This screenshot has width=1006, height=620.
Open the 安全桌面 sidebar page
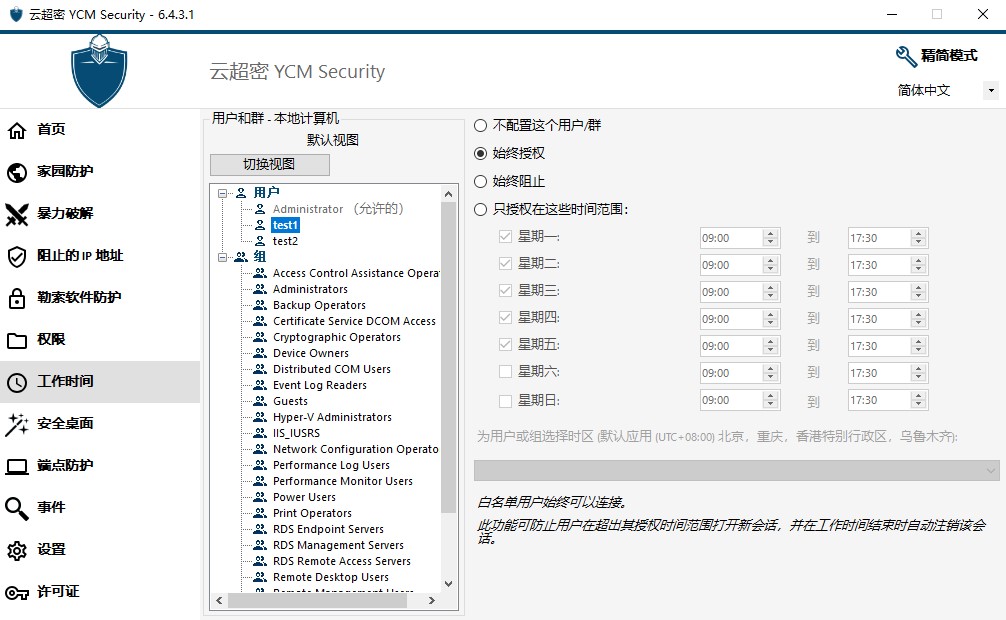[99, 424]
